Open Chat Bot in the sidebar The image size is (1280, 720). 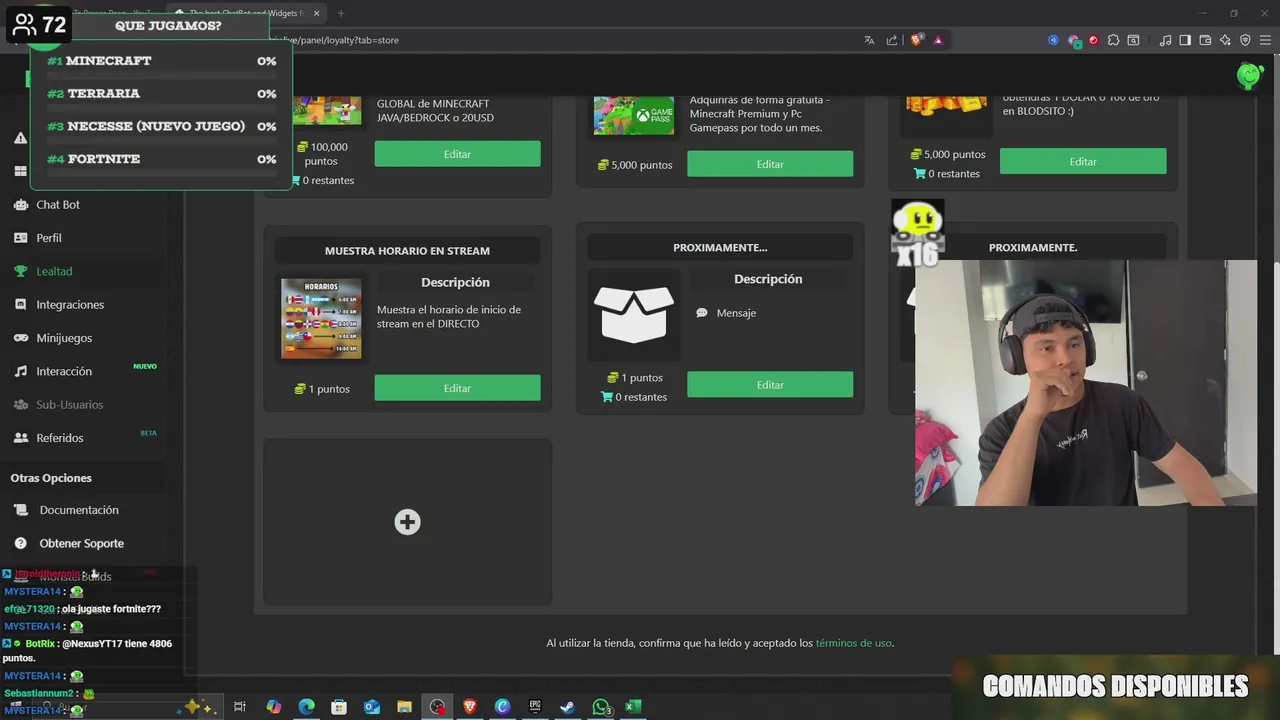[58, 204]
